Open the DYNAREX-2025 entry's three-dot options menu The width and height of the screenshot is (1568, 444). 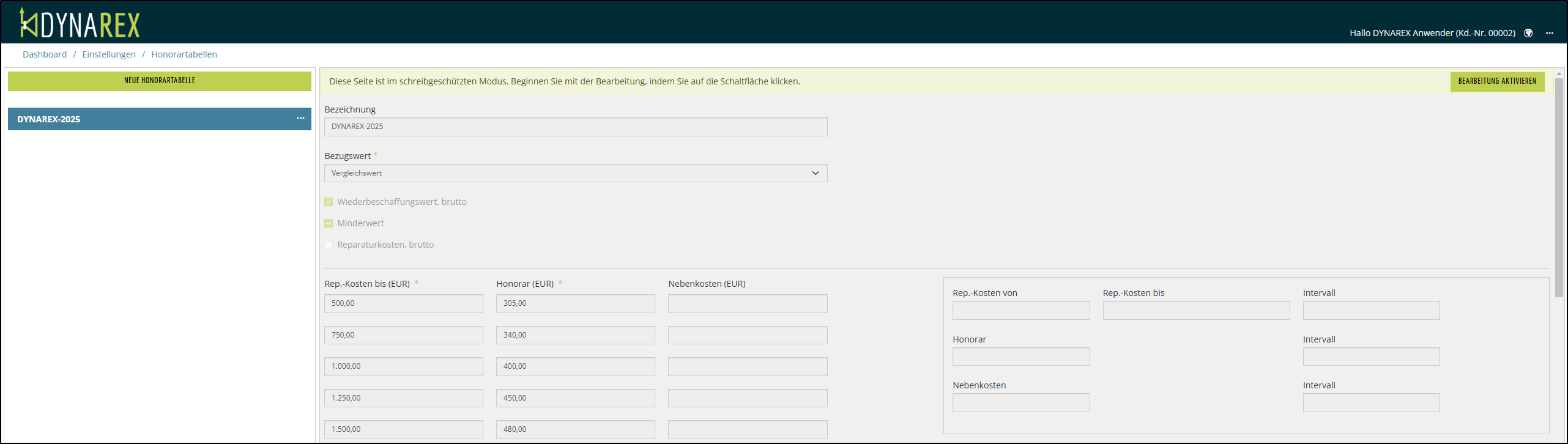click(300, 119)
